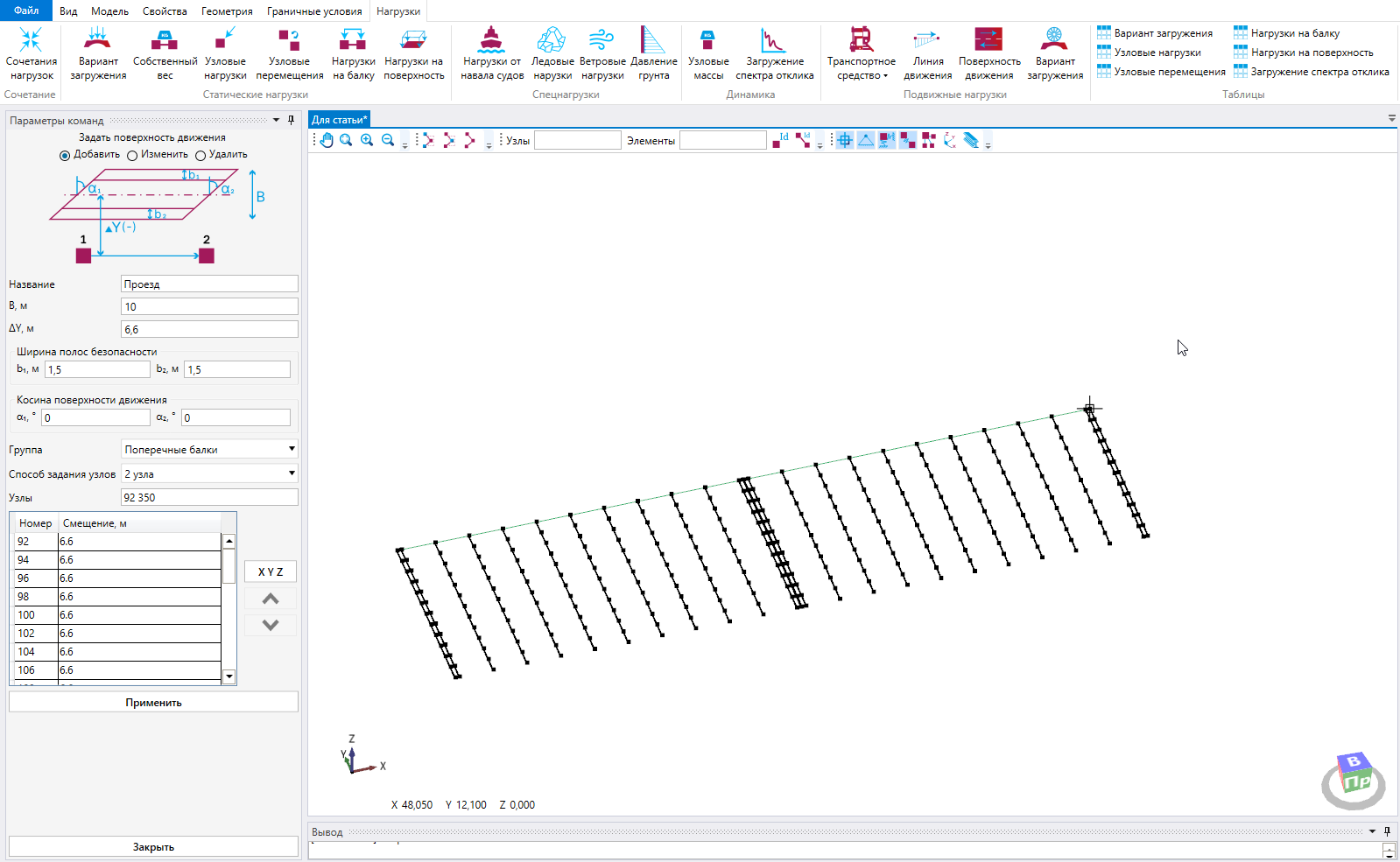1400x862 pixels.
Task: Click the Применить button
Action: click(x=153, y=702)
